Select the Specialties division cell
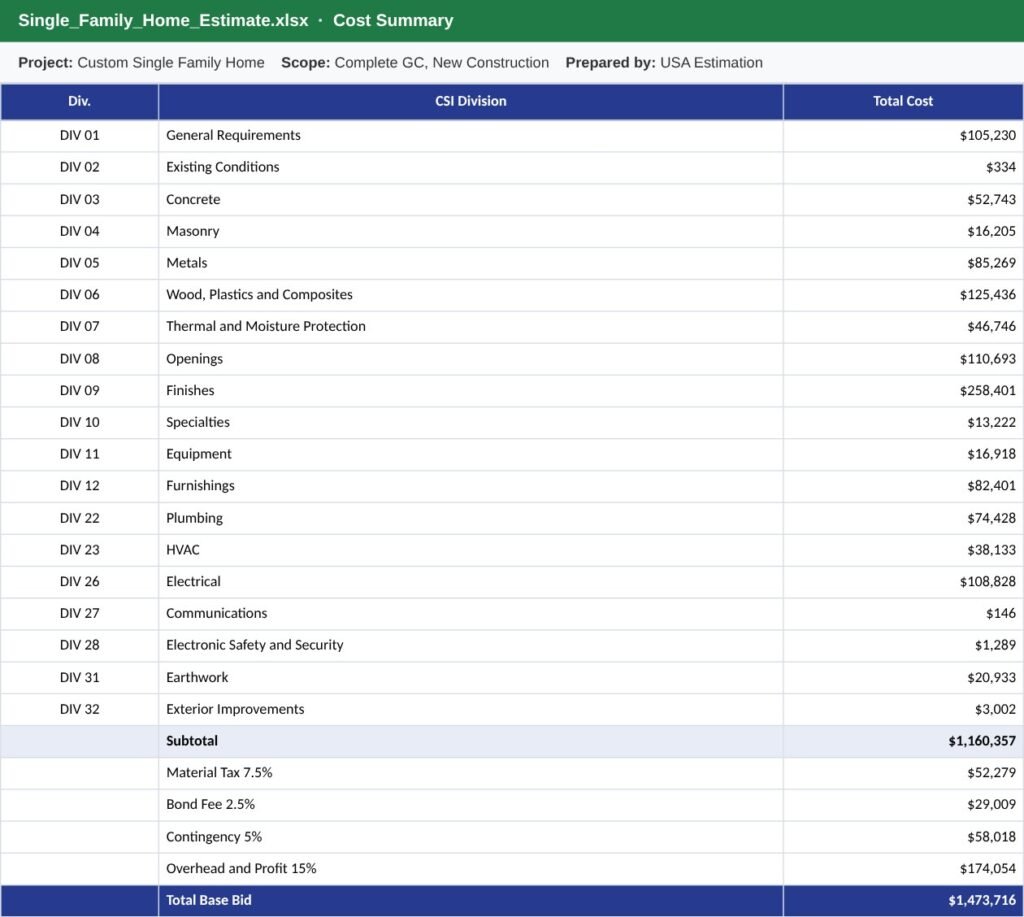Viewport: 1024px width, 917px height. [x=470, y=422]
